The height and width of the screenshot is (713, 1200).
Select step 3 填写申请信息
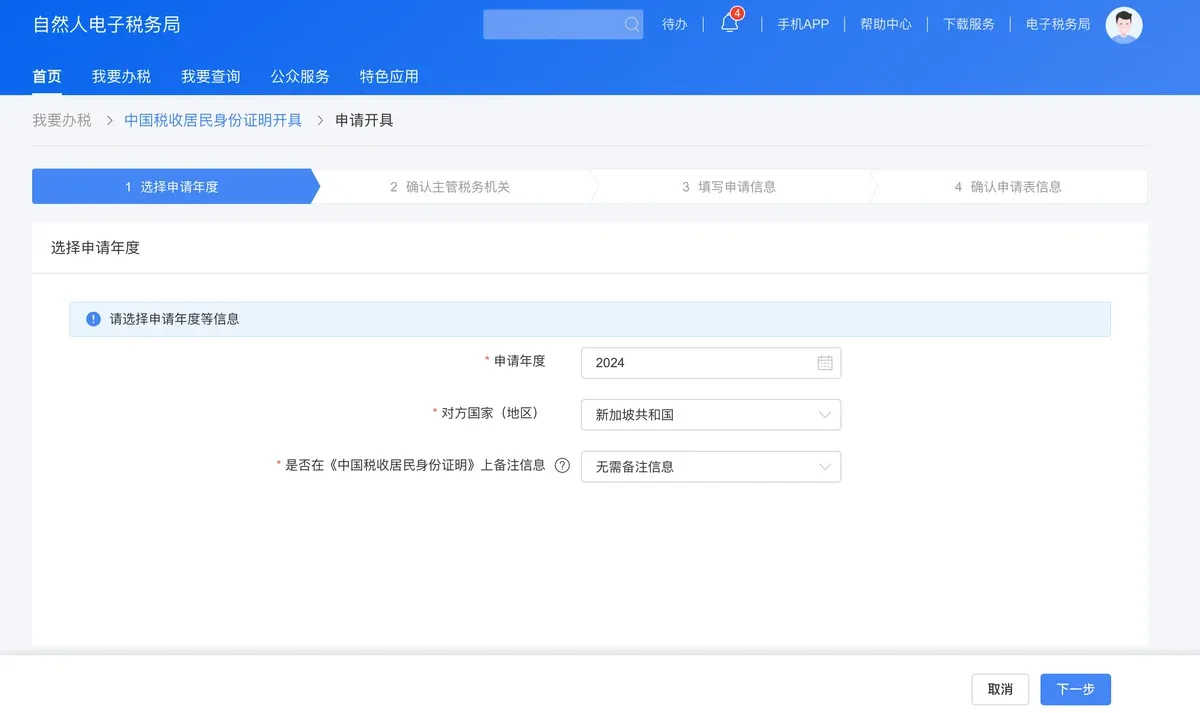pos(732,186)
